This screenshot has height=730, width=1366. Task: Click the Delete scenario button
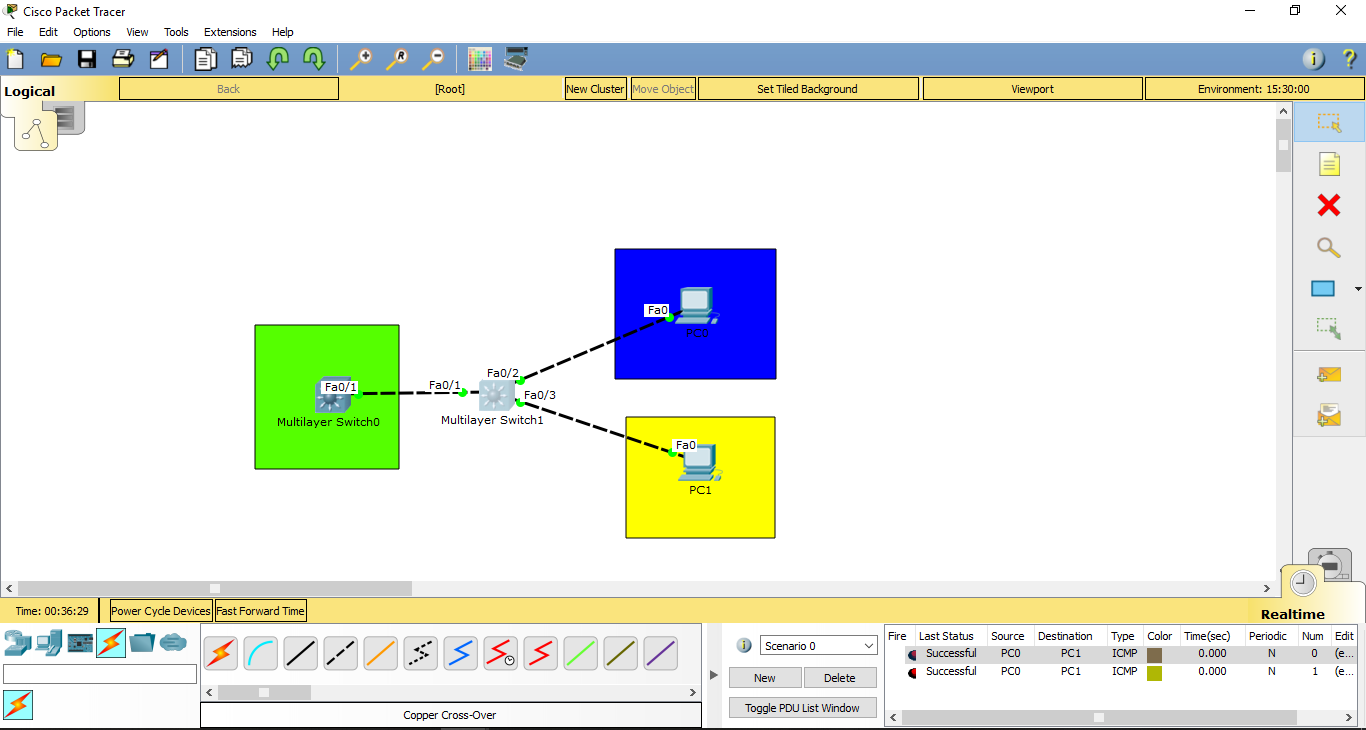pyautogui.click(x=840, y=678)
